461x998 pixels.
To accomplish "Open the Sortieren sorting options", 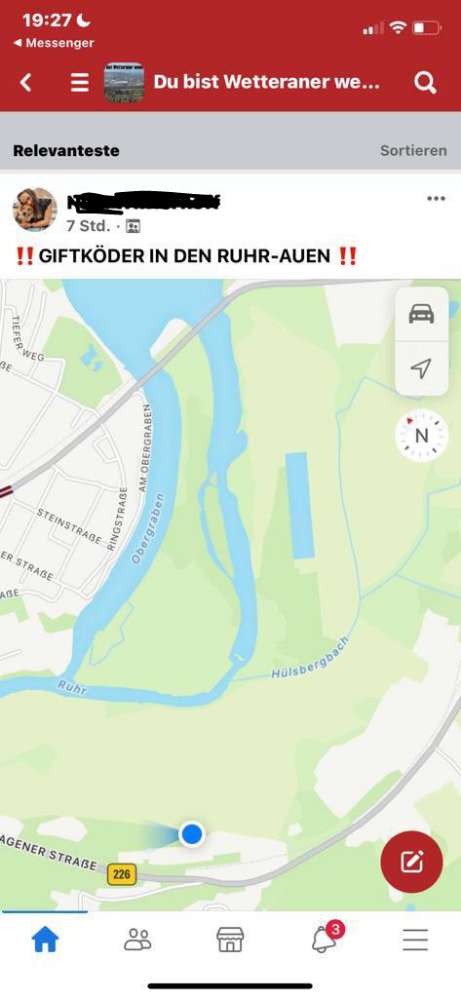I will tap(413, 151).
